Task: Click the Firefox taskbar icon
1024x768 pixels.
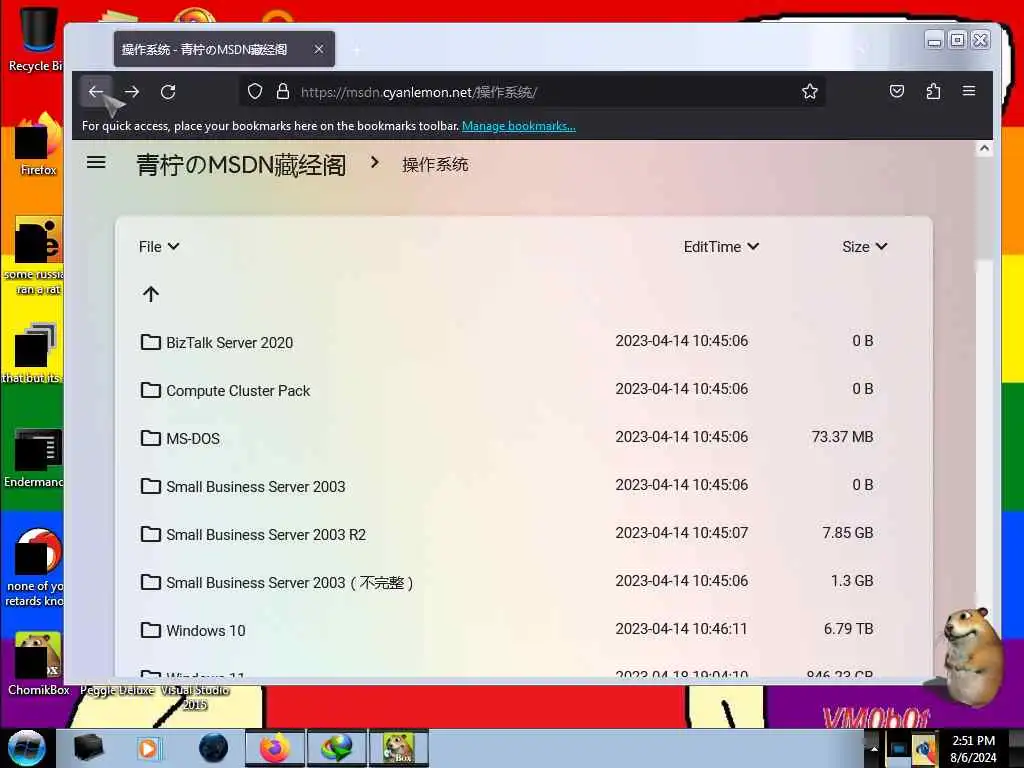Action: 274,748
